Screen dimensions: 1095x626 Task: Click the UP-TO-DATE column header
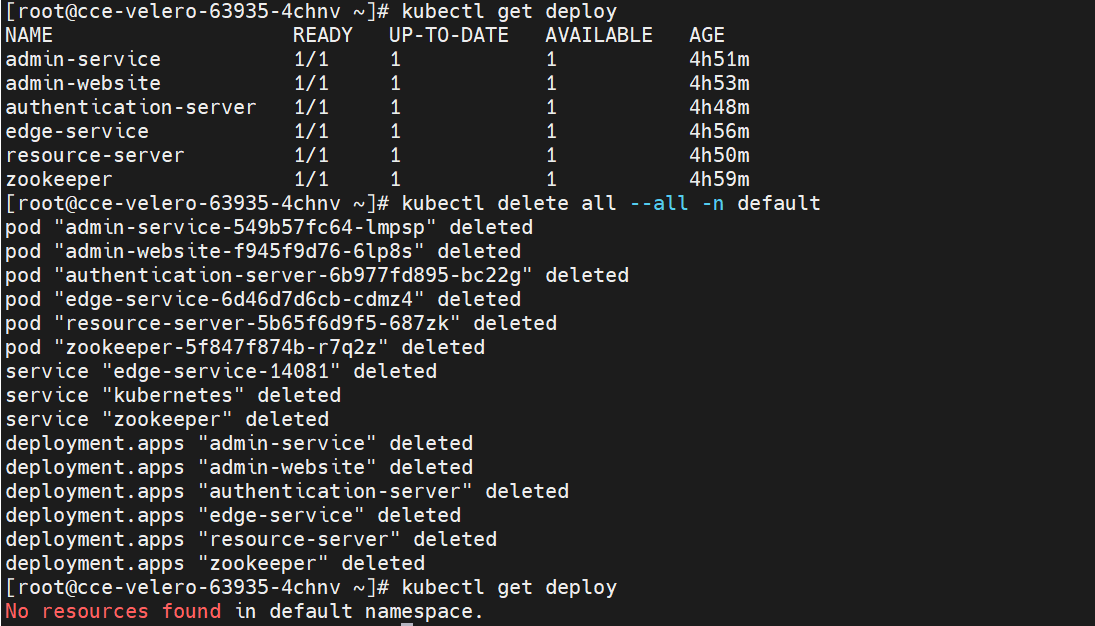pos(448,35)
